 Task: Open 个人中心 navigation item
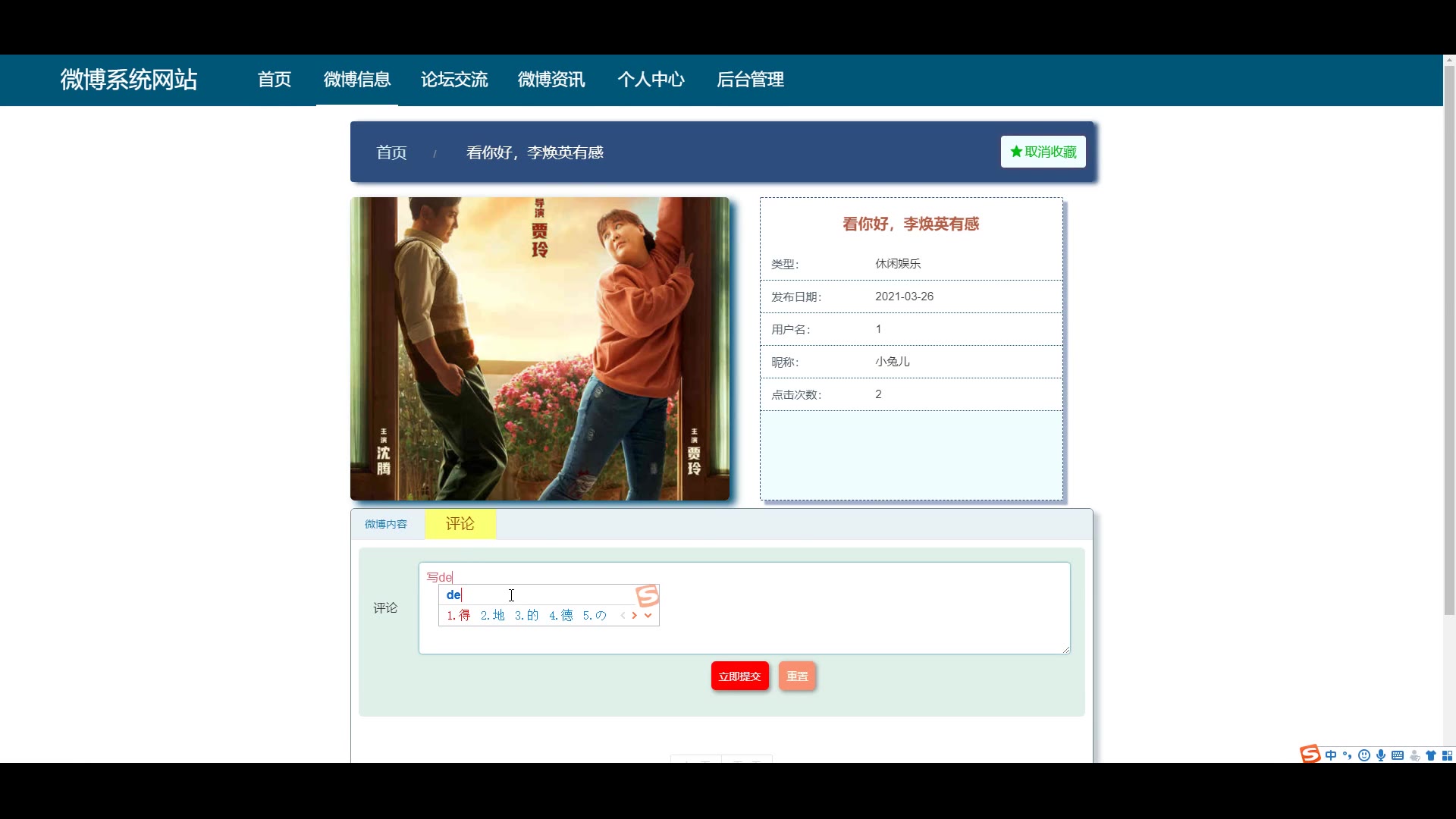coord(651,80)
